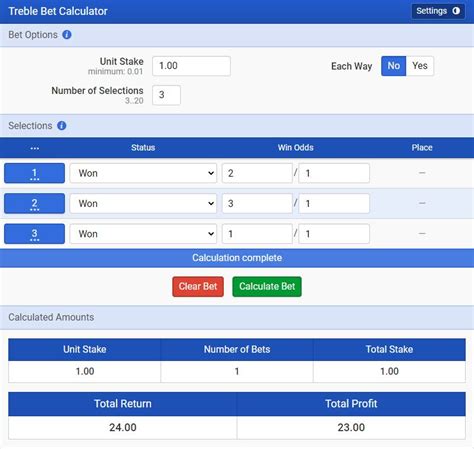Click the Calculation complete status bar

click(x=237, y=258)
